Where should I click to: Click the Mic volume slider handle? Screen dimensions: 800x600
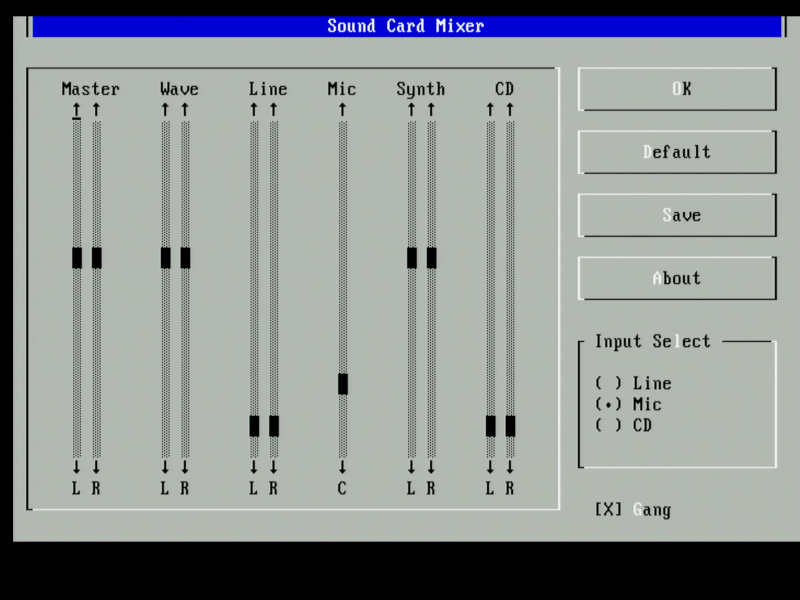pos(343,384)
